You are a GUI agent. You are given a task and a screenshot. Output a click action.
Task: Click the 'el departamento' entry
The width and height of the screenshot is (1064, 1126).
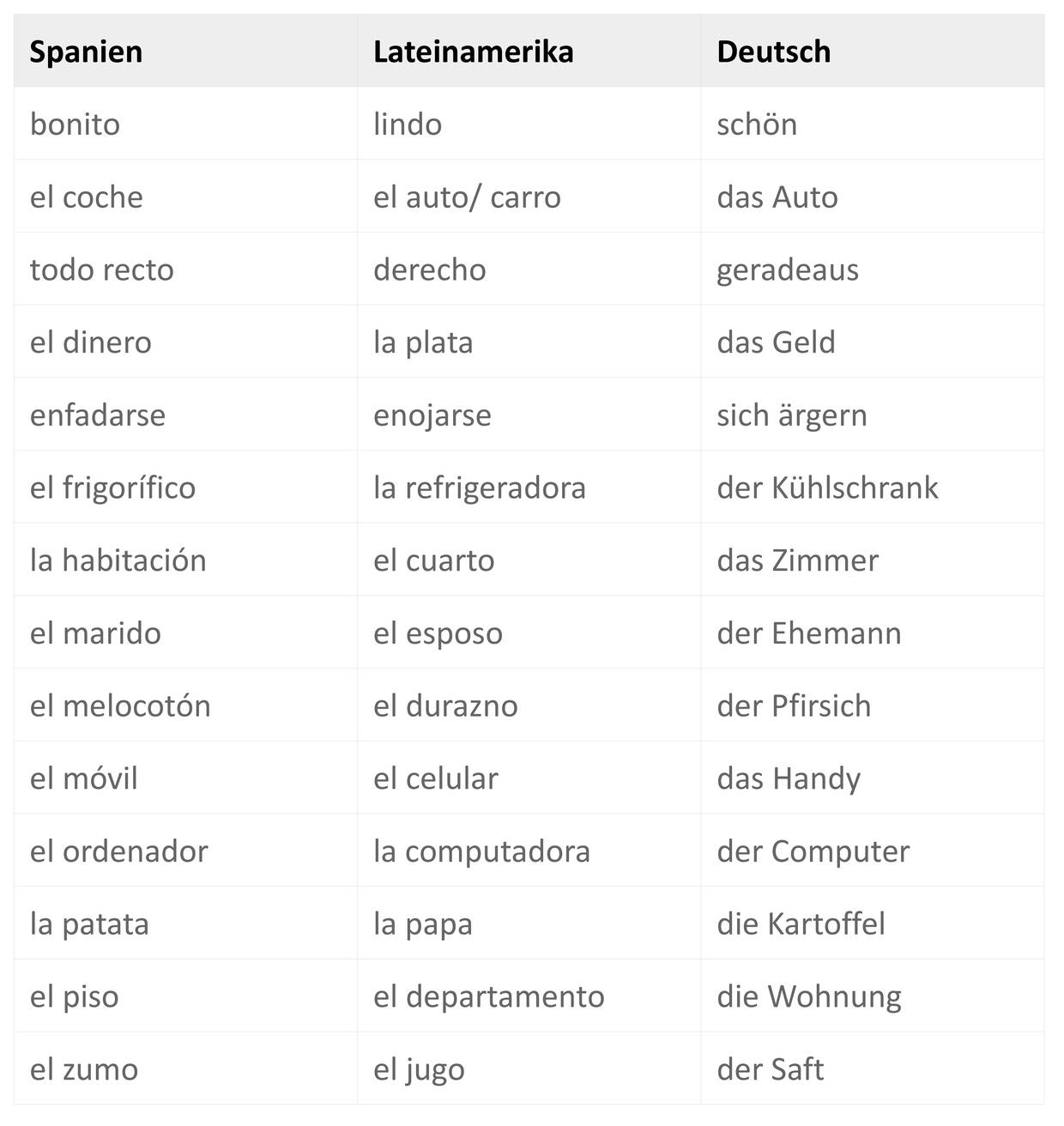tap(488, 996)
